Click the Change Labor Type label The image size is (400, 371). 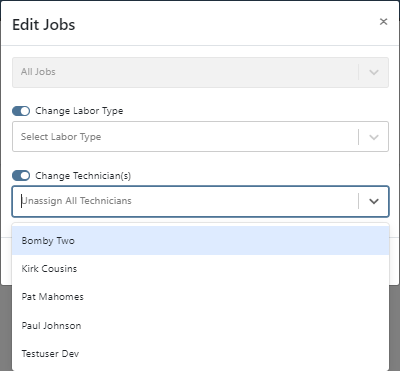pyautogui.click(x=79, y=111)
